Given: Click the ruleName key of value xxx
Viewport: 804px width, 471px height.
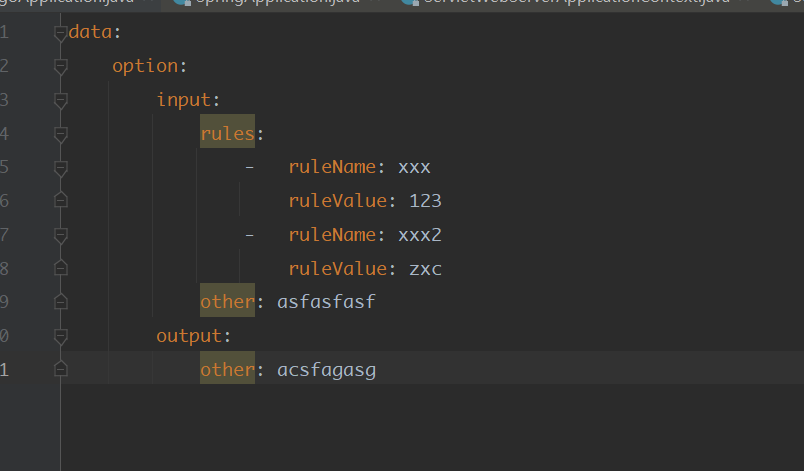Looking at the screenshot, I should pyautogui.click(x=332, y=167).
